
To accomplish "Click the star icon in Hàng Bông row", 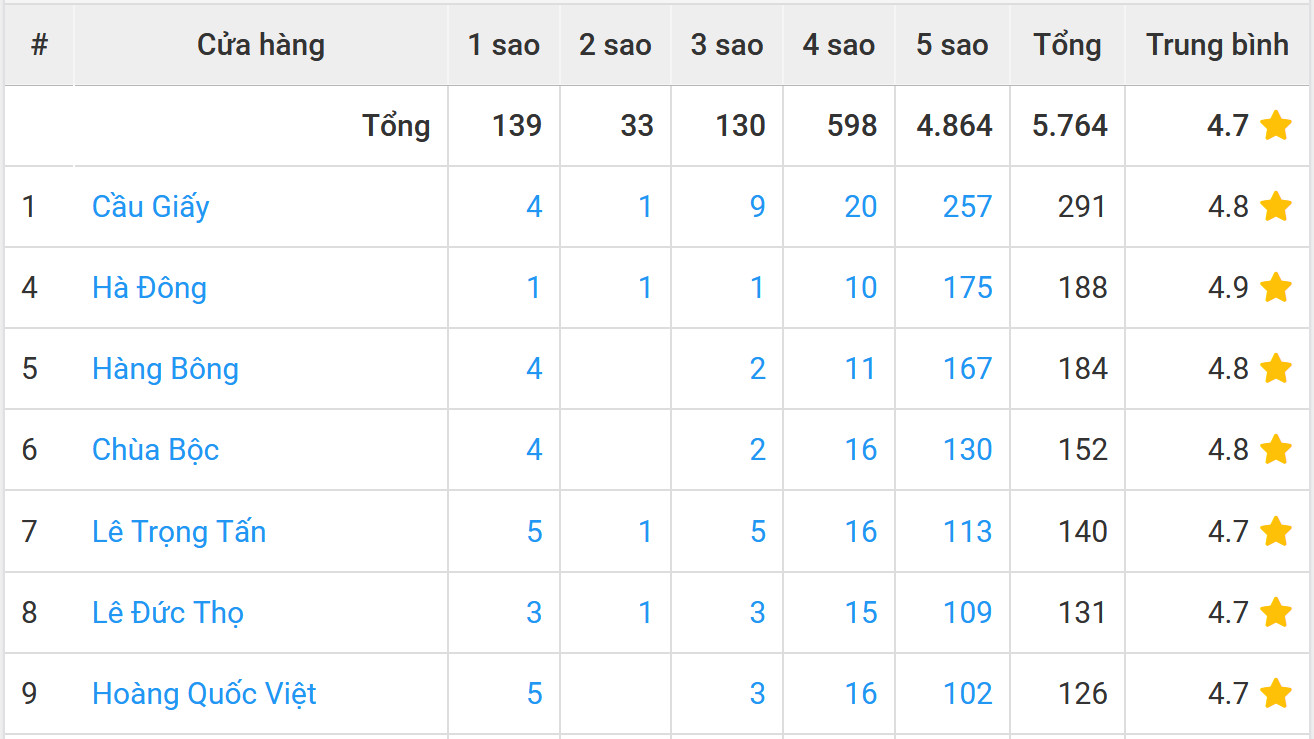I will click(x=1275, y=369).
